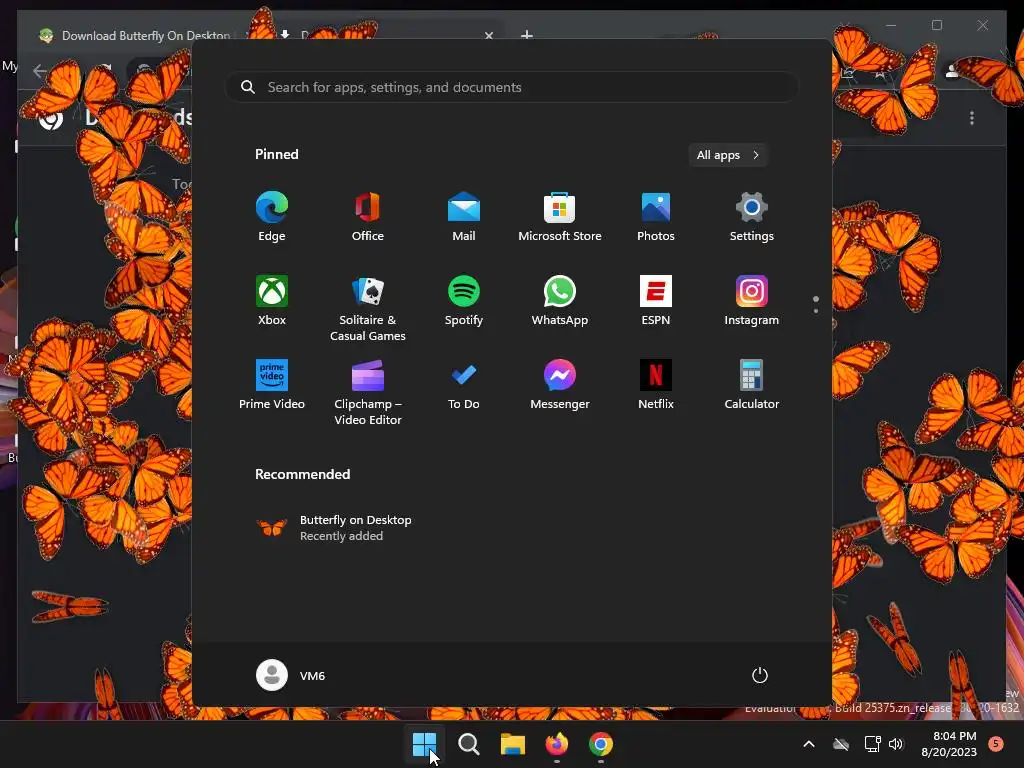This screenshot has width=1024, height=768.
Task: Open Clipchamp Video Editor
Action: pyautogui.click(x=368, y=392)
